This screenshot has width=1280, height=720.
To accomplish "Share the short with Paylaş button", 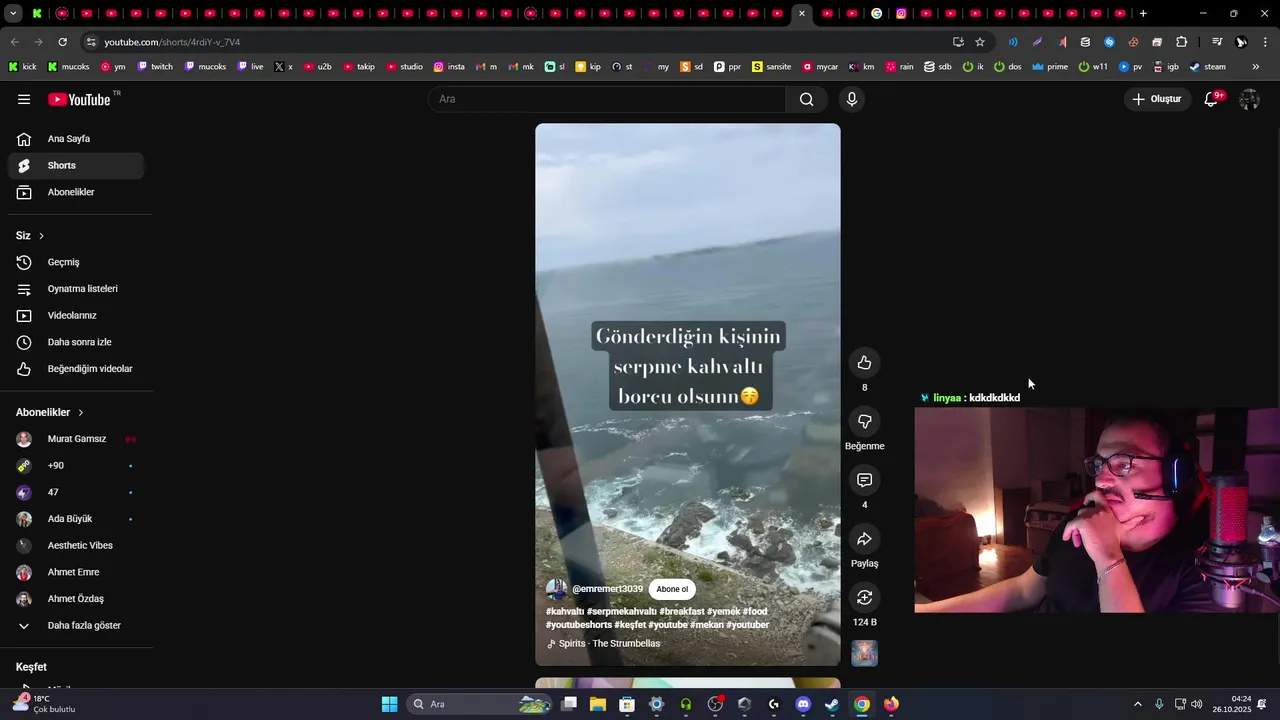I will 864,539.
